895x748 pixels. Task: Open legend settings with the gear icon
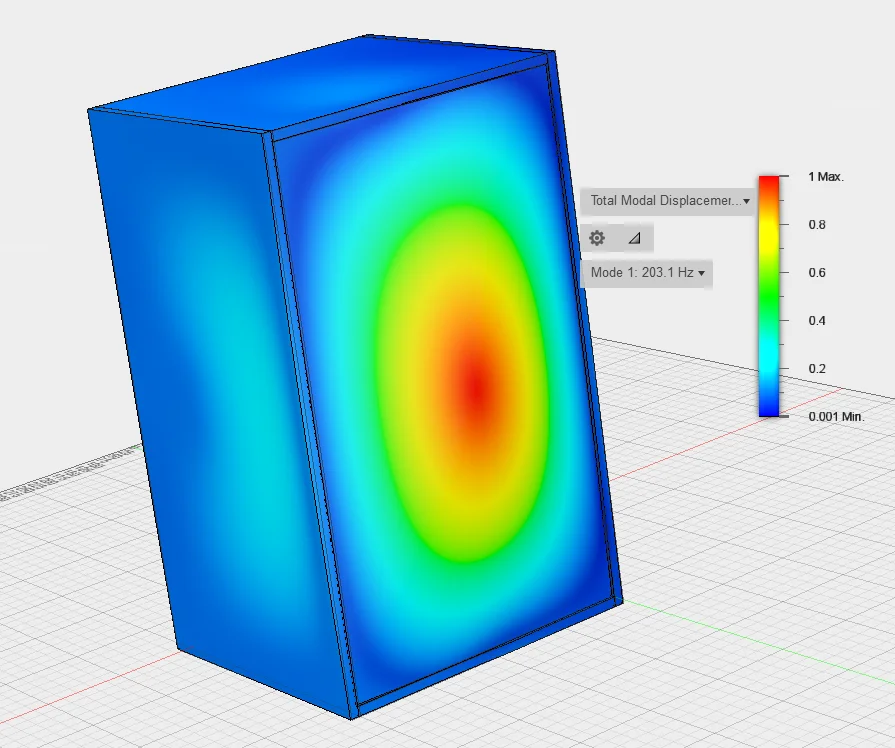pos(598,238)
